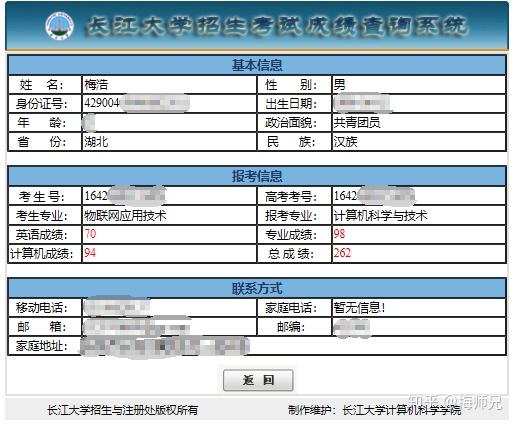Click the computer score 94

90,253
